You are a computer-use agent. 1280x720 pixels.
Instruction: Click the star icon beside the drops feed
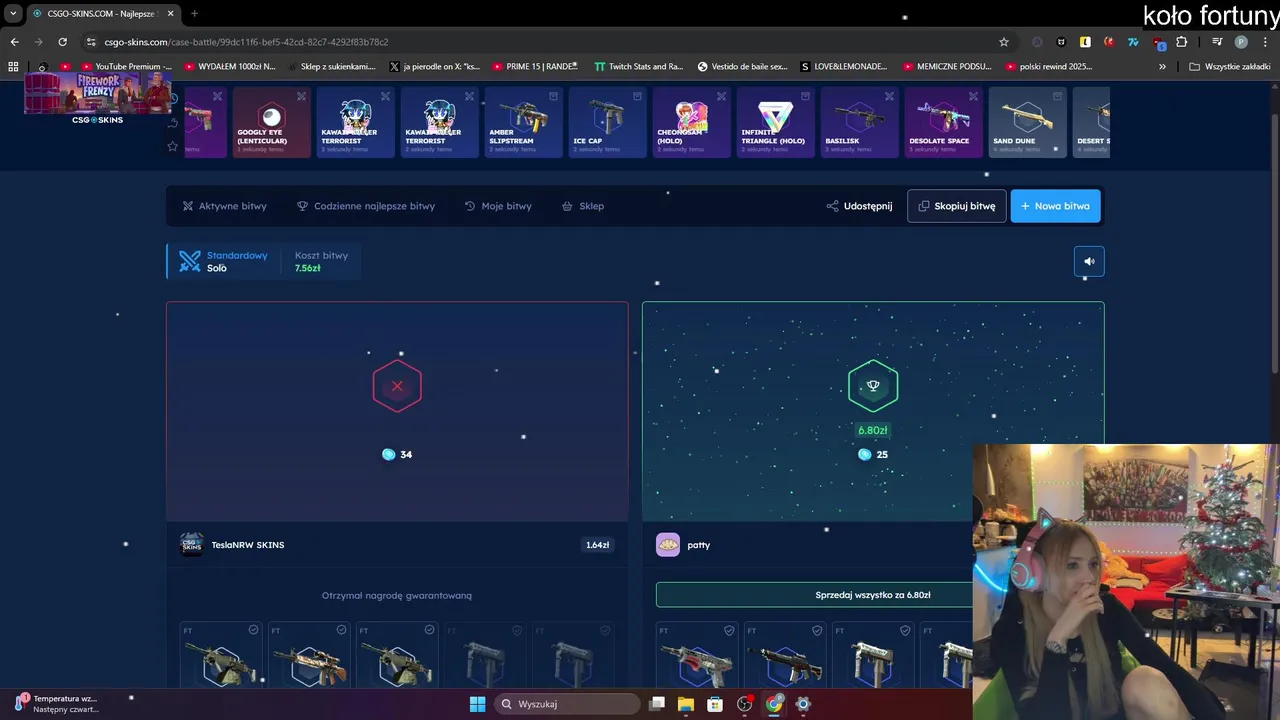pos(173,146)
